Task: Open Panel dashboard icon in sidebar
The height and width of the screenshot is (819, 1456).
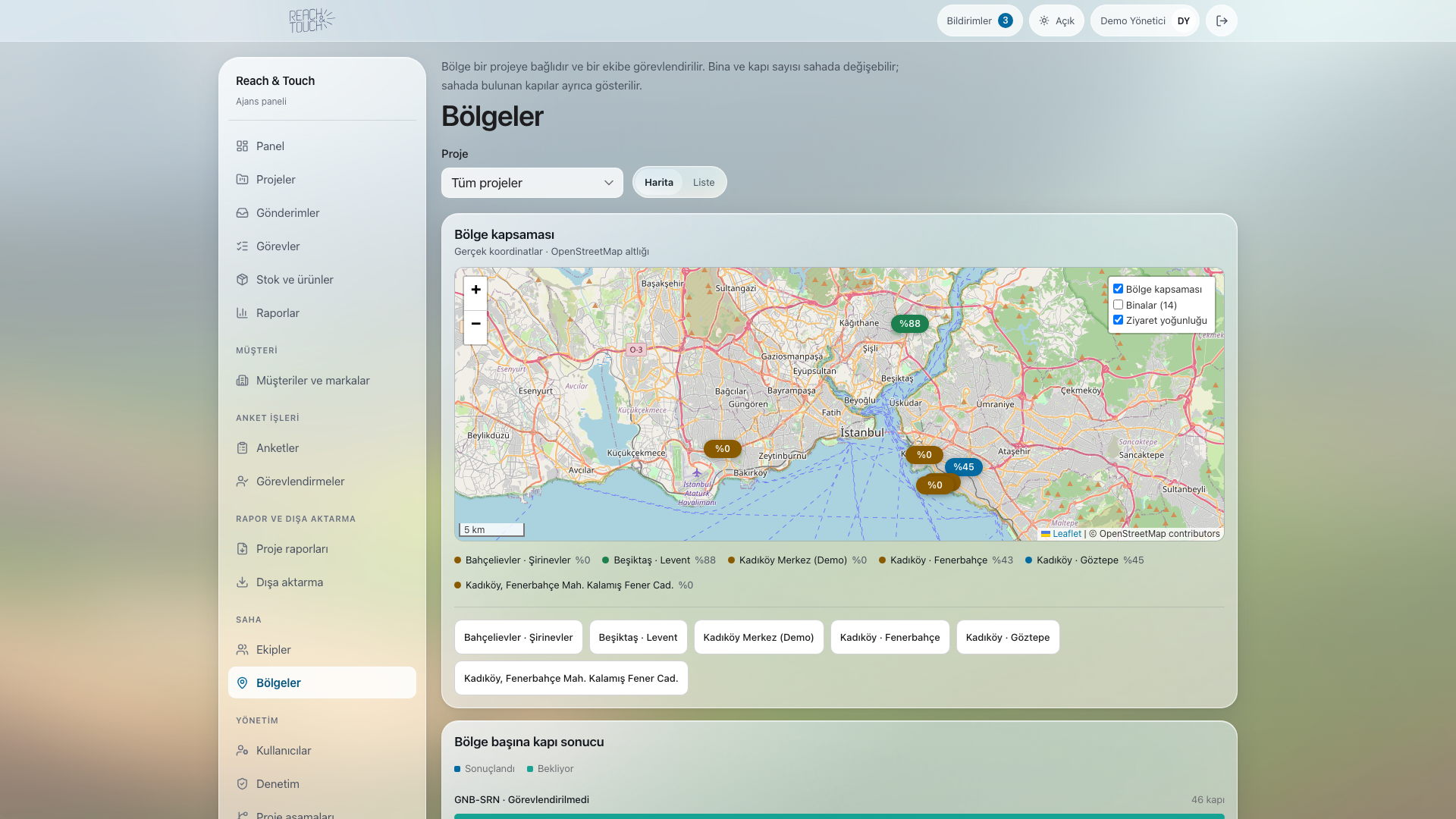Action: click(x=242, y=146)
